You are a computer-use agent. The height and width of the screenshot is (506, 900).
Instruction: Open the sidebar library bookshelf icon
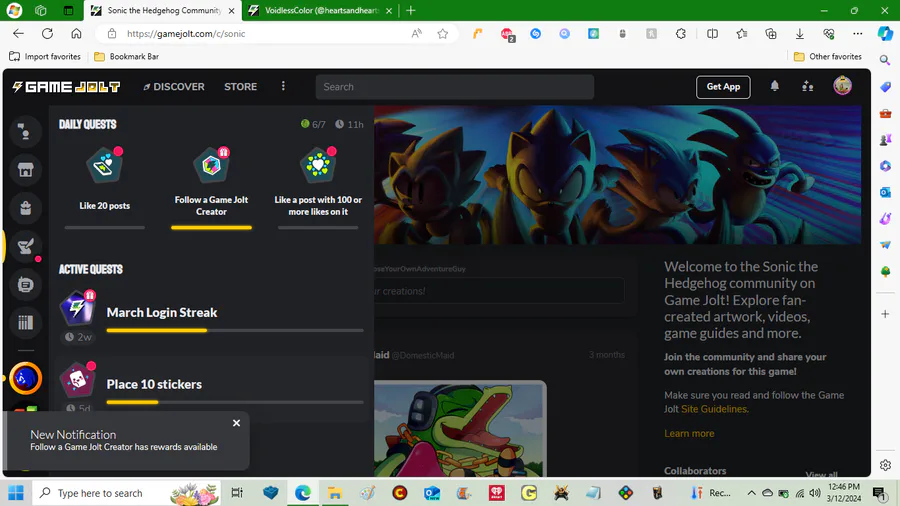pos(25,322)
